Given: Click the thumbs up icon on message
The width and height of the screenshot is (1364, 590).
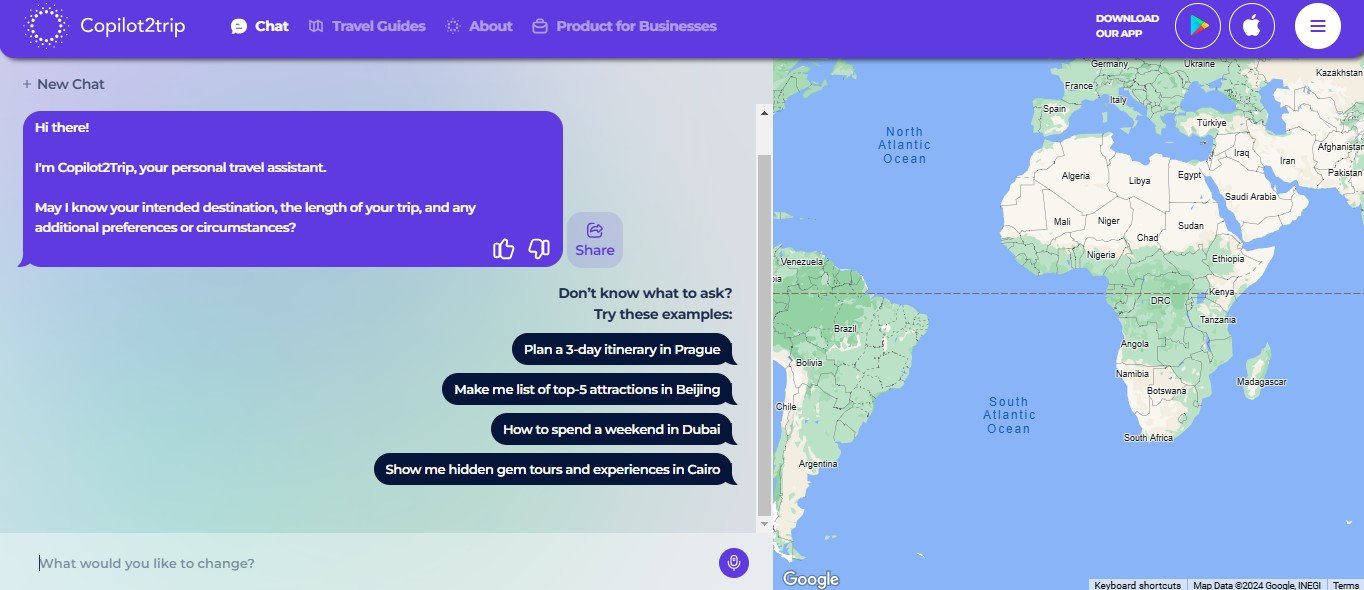Looking at the screenshot, I should tap(504, 249).
